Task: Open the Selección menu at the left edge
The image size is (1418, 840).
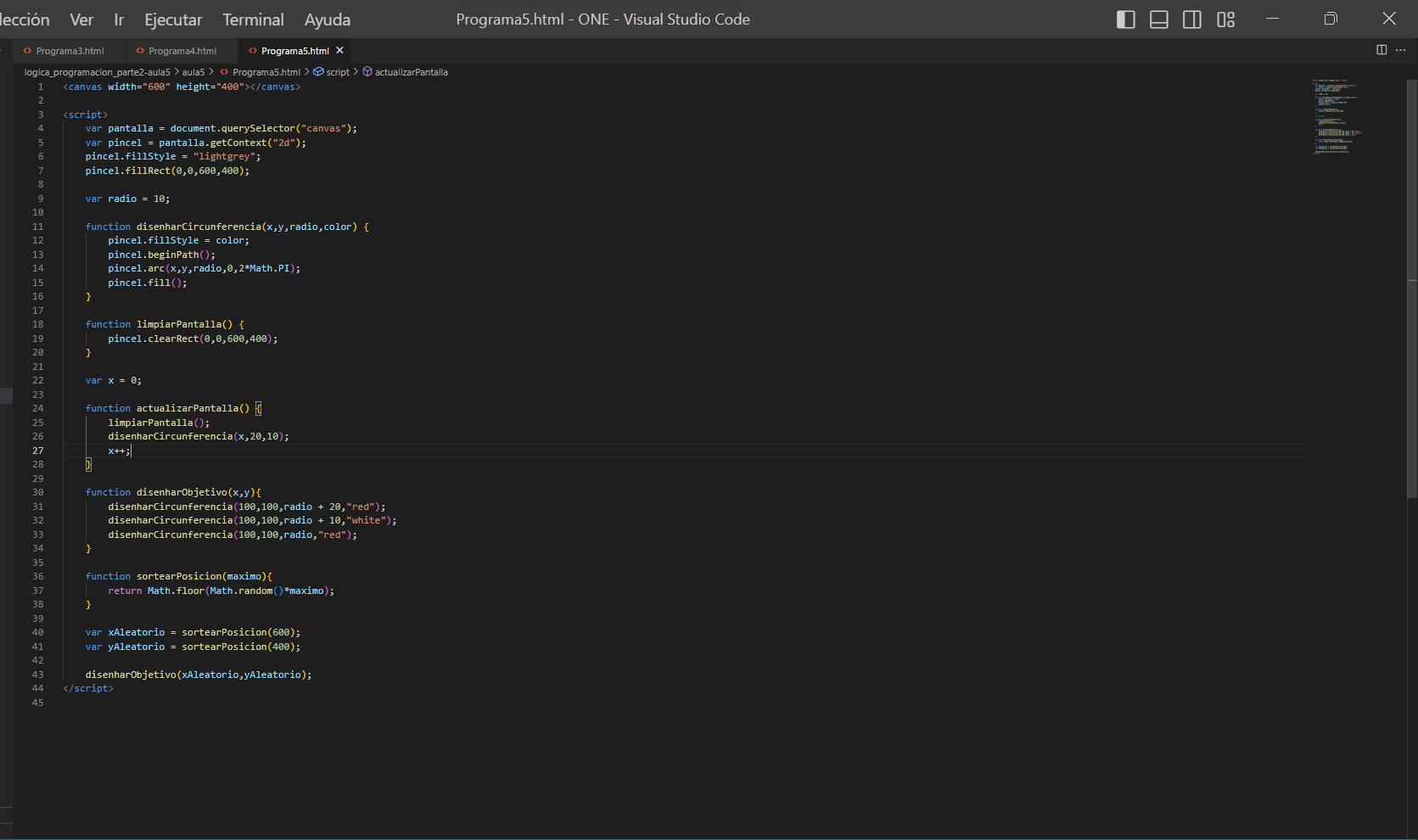Action: click(25, 20)
